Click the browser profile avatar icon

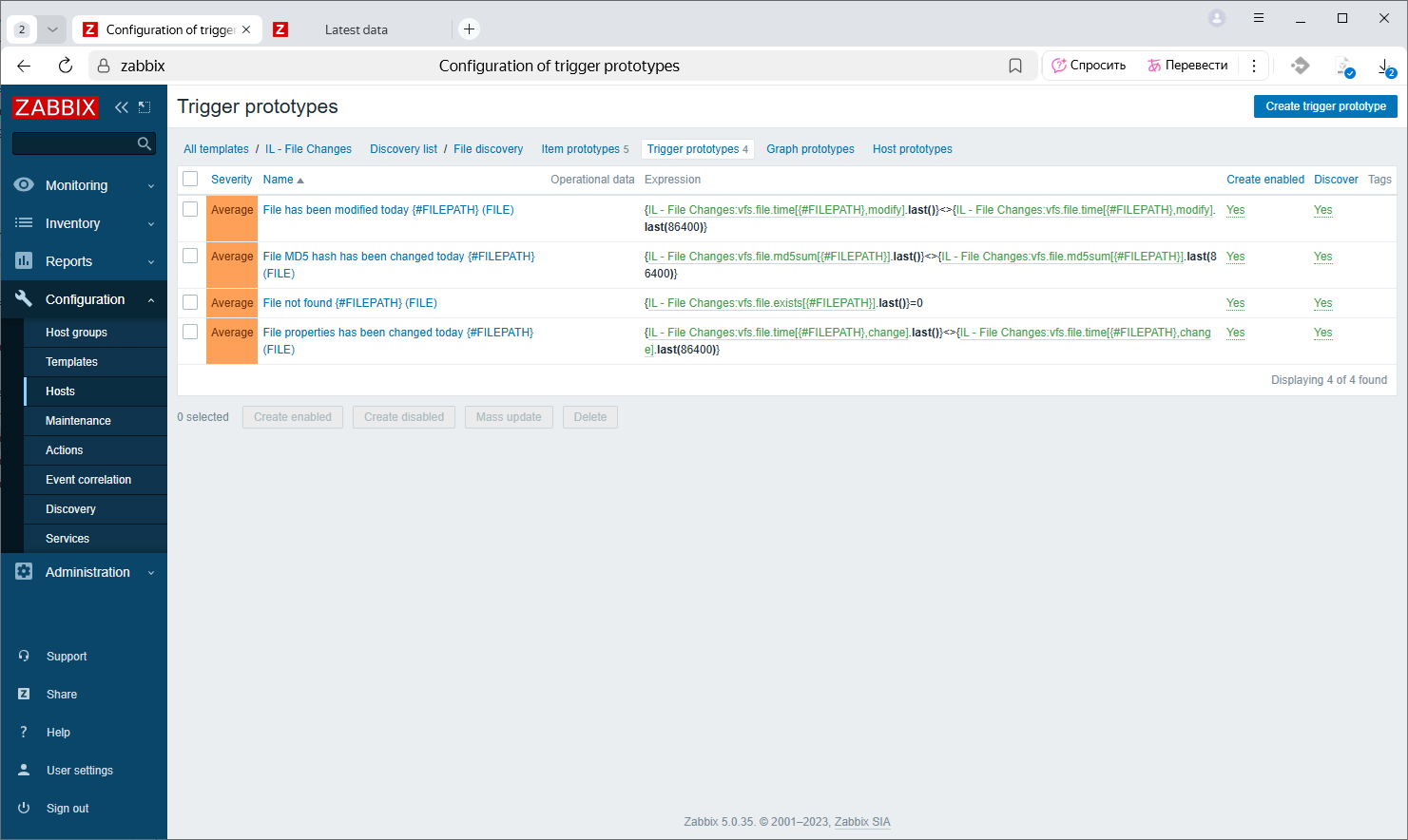1217,18
